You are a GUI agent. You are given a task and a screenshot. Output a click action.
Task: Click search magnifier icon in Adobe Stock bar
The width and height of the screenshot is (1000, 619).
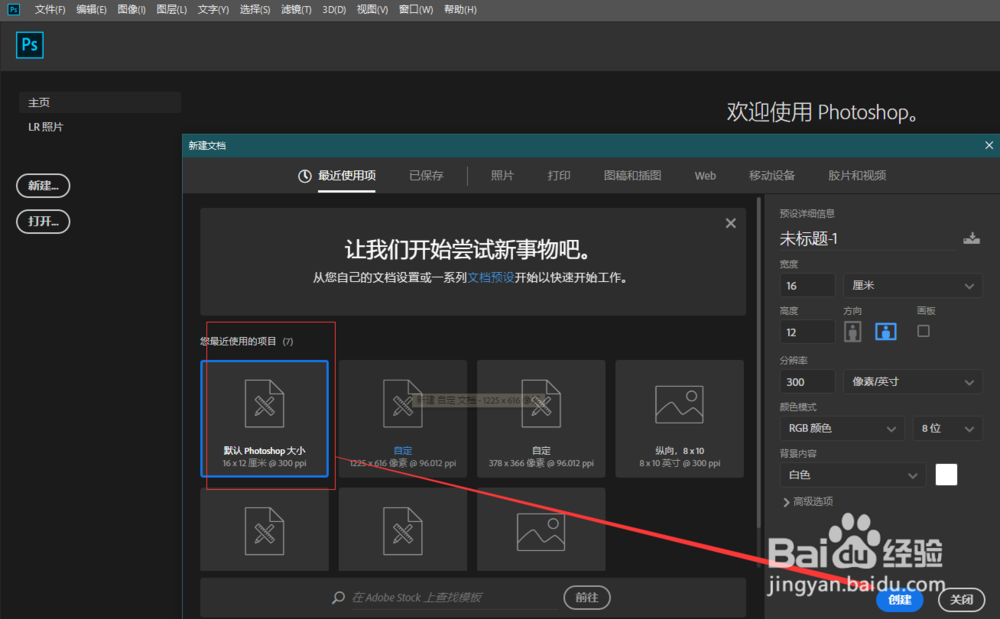point(339,597)
